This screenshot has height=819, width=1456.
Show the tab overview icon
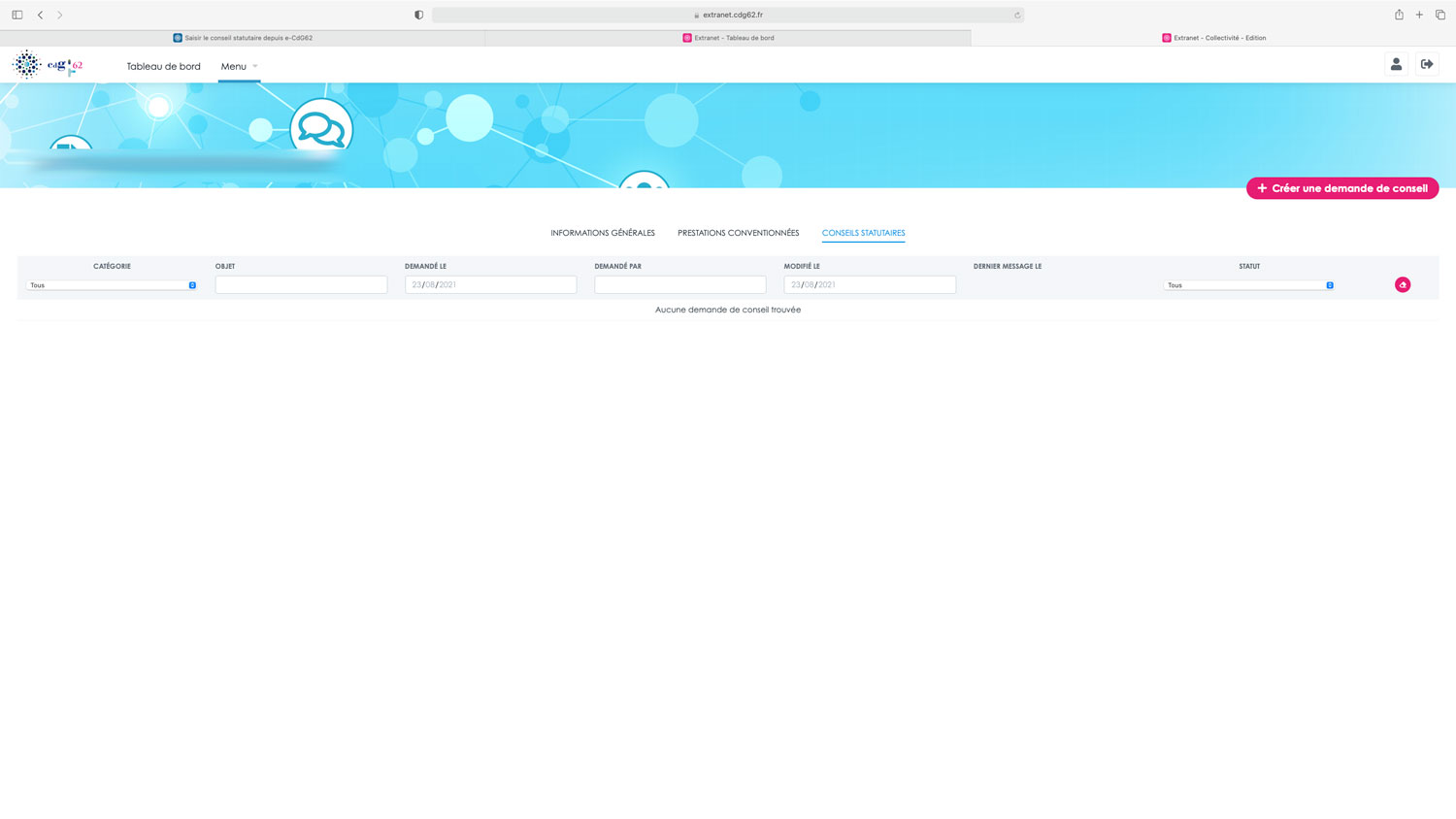pos(1440,15)
